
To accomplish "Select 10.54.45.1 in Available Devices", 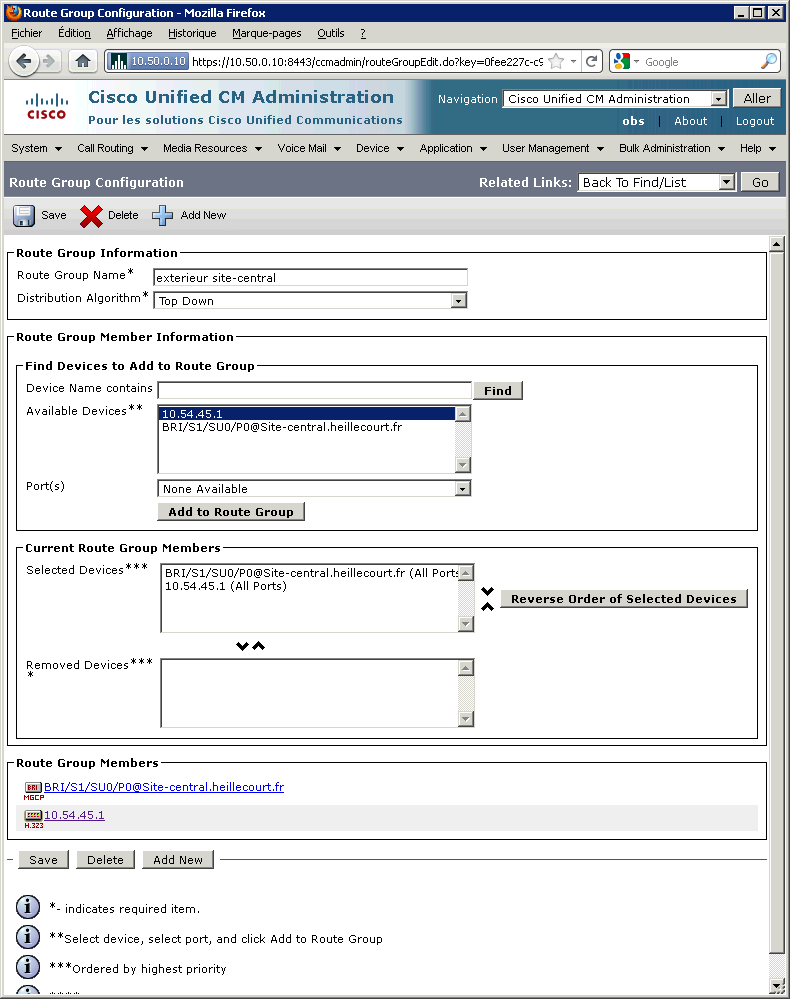I will click(x=307, y=414).
